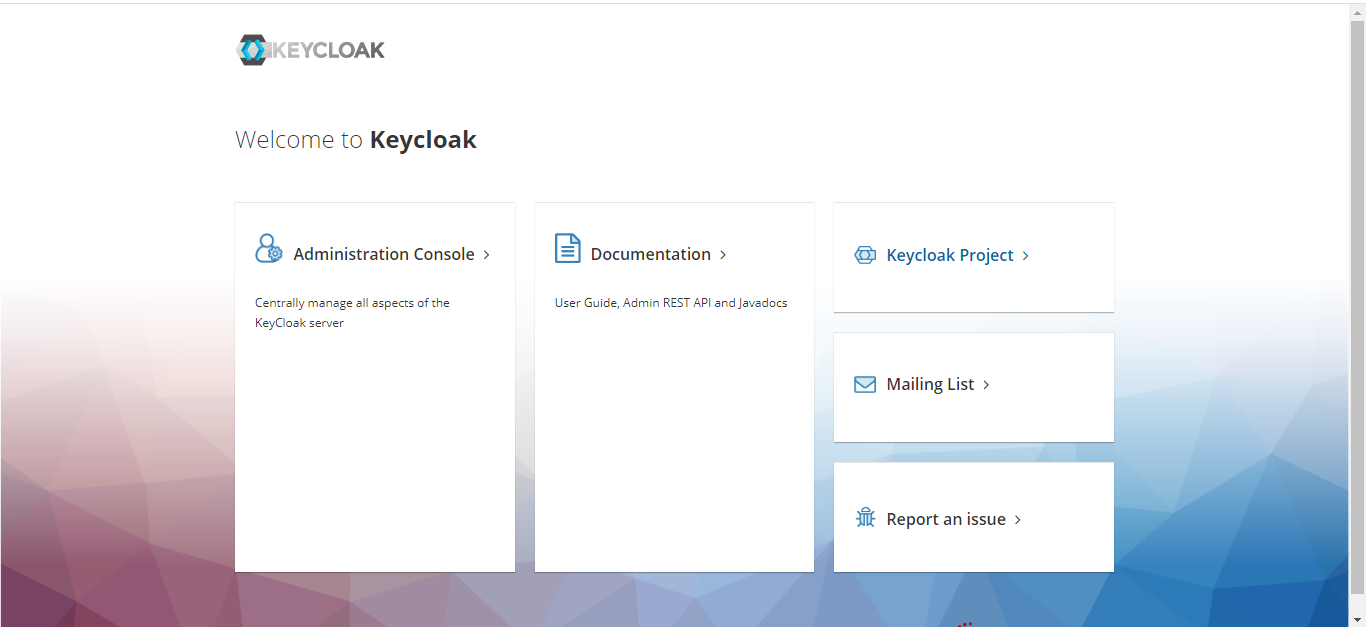Click the Report an issue bug icon
Screen dimensions: 1366x627
click(864, 518)
